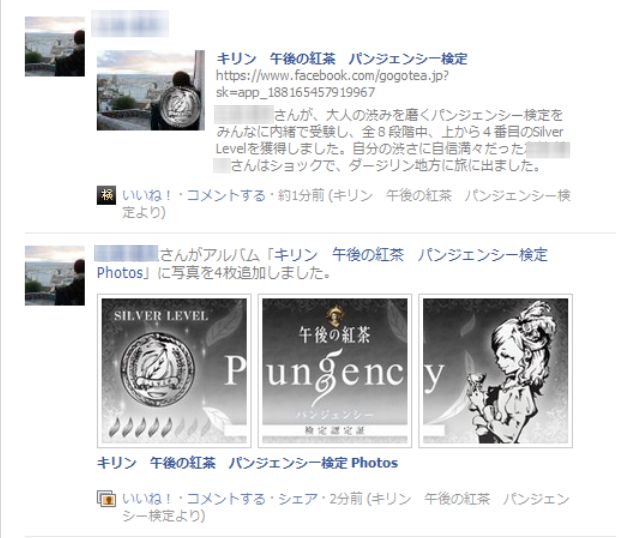Open the lady with teacup illustration photo
This screenshot has width=633, height=538.
pos(495,371)
